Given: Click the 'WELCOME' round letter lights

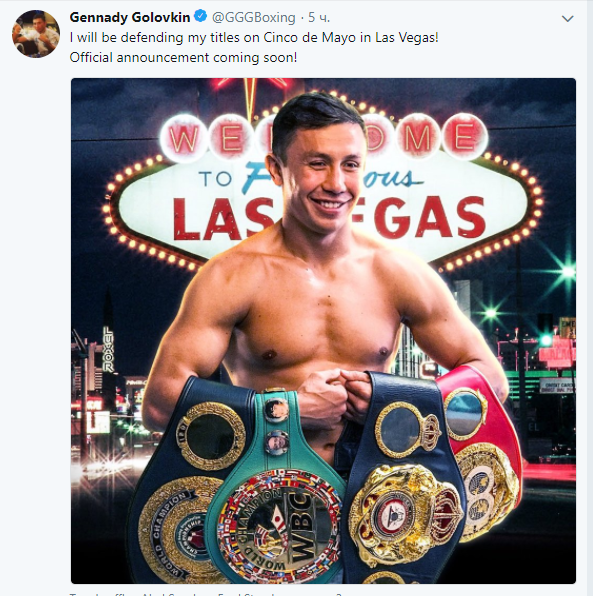Looking at the screenshot, I should 324,138.
